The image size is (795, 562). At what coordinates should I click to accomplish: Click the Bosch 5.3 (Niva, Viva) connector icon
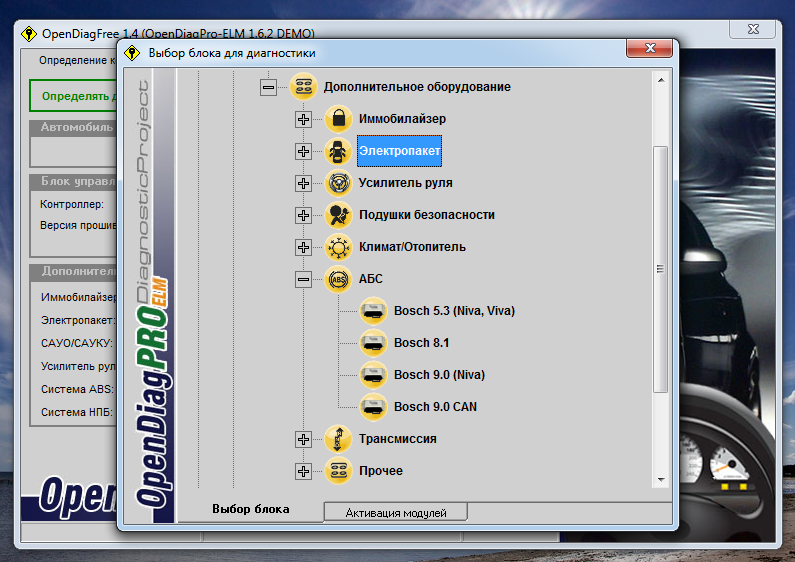coord(373,311)
